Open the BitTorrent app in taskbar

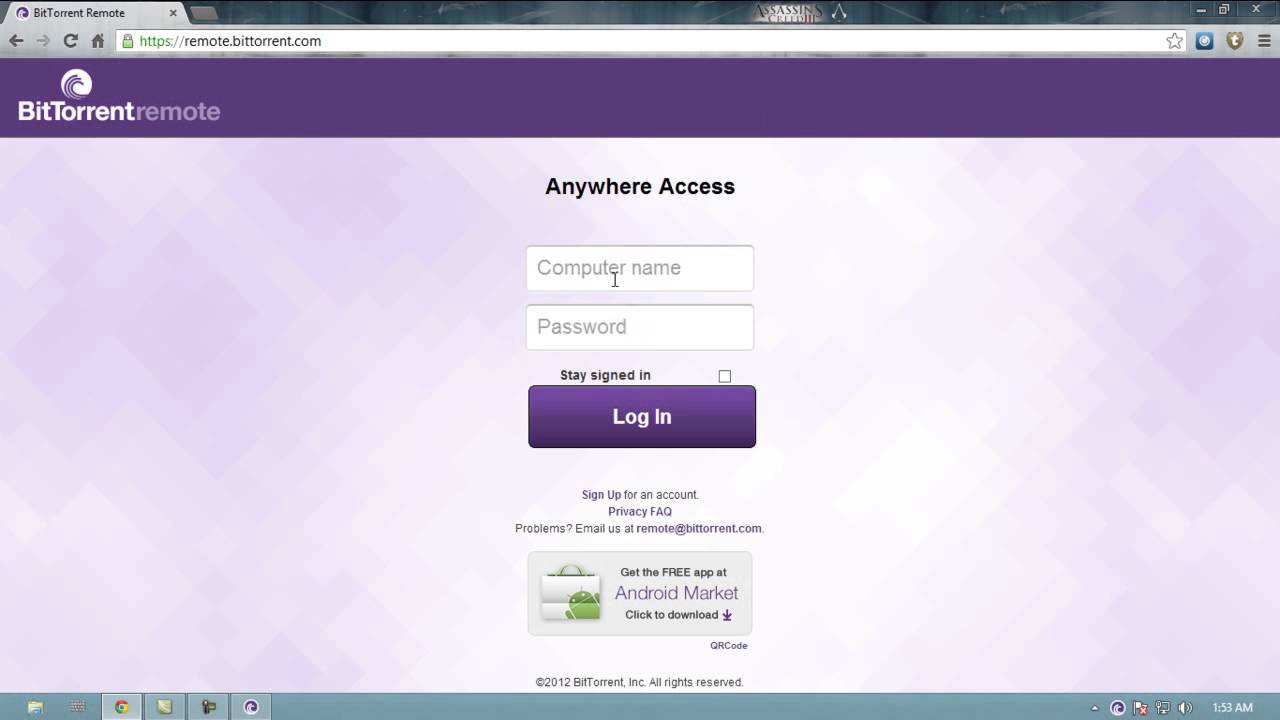click(251, 707)
